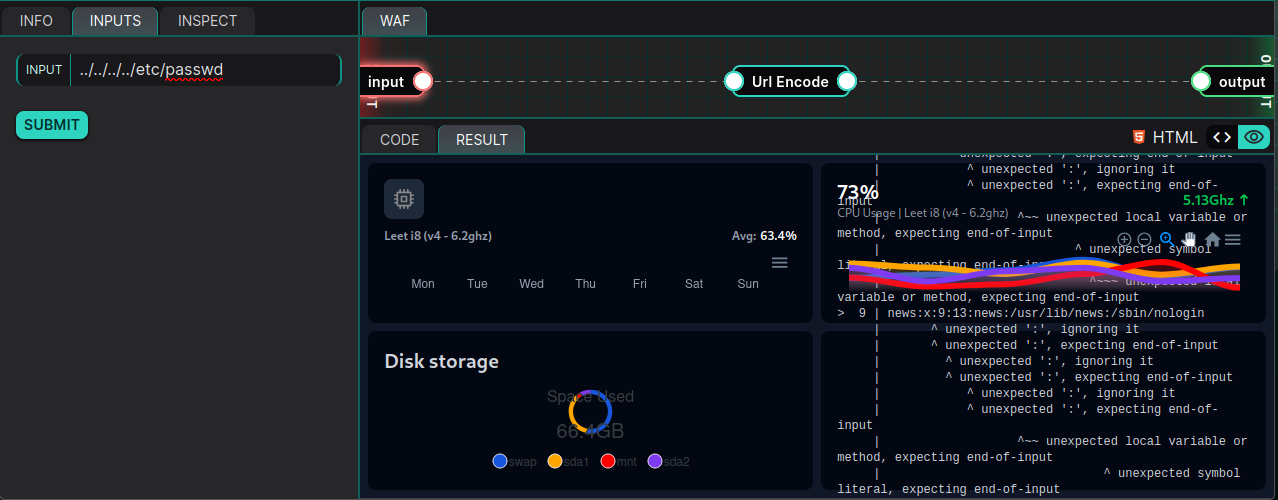This screenshot has width=1278, height=500.
Task: Open the INSPECT tab
Action: [x=207, y=21]
